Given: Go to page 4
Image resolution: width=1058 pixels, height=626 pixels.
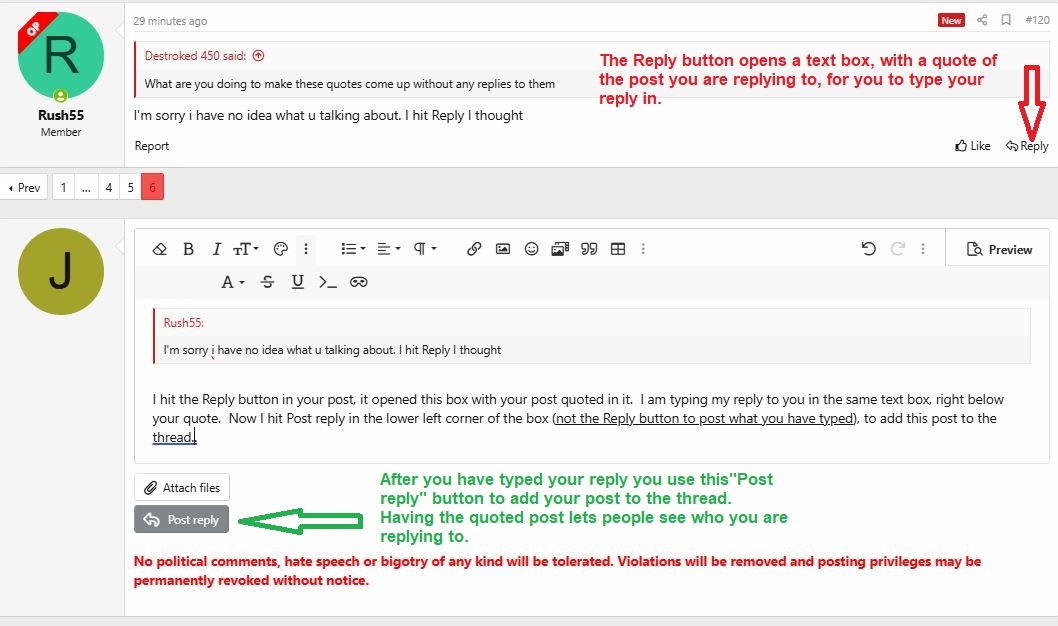Looking at the screenshot, I should [x=109, y=187].
